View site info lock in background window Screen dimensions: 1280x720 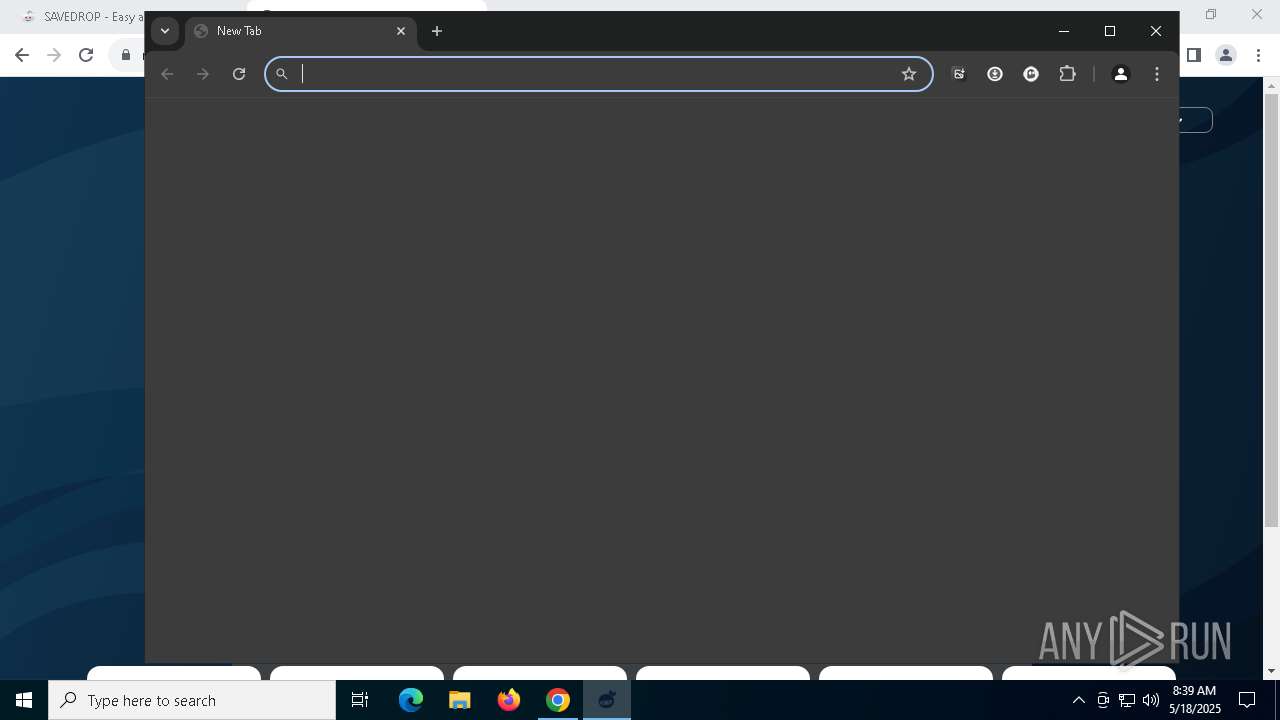(x=126, y=55)
